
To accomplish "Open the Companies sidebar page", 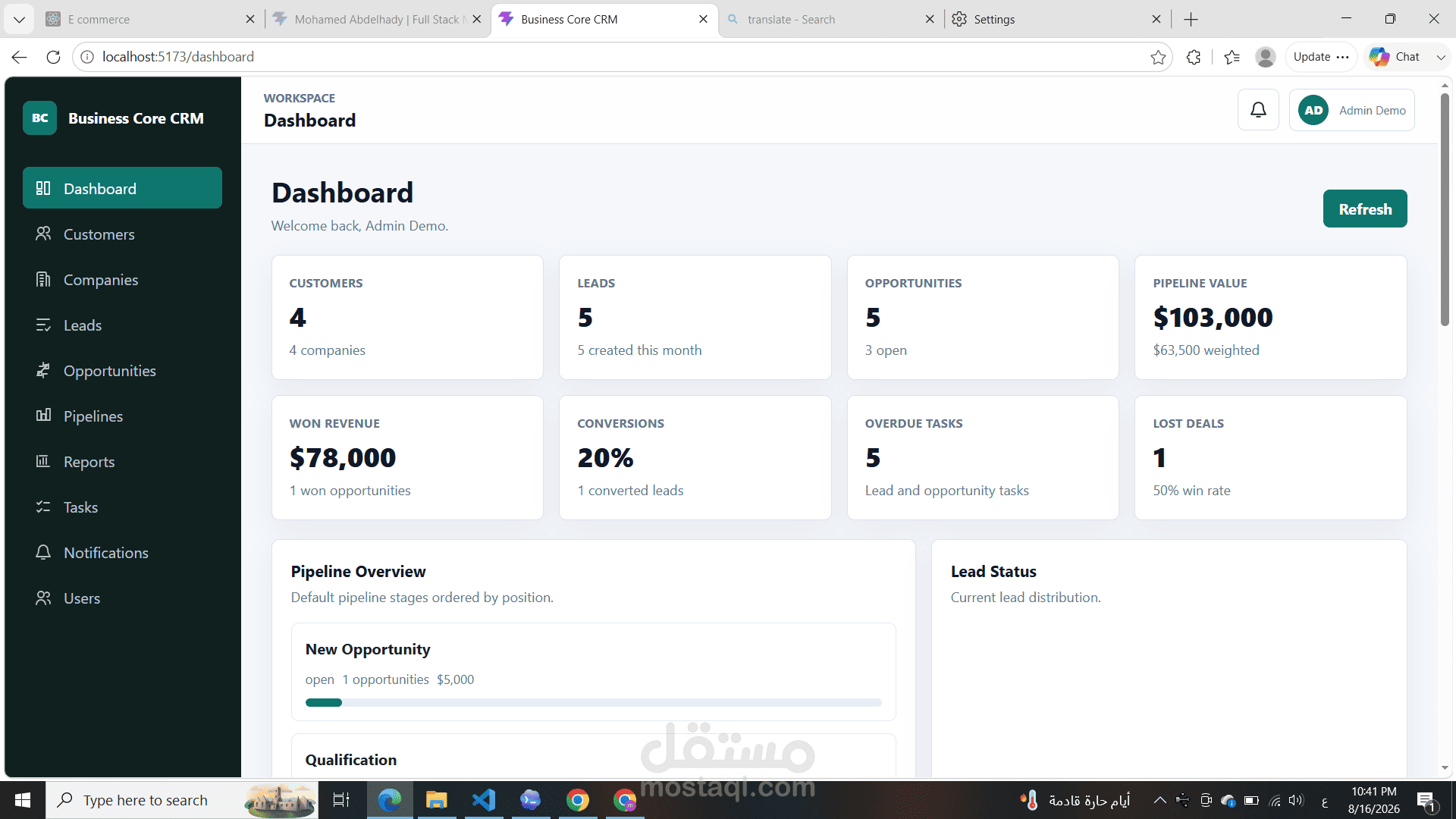I will (x=122, y=280).
